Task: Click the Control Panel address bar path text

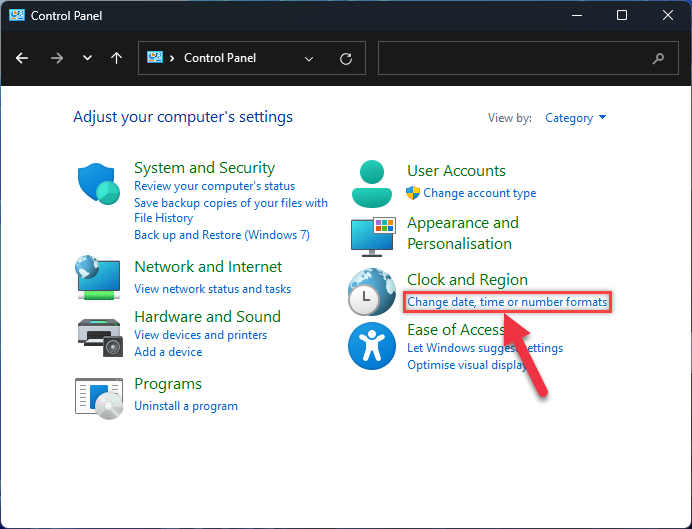Action: pos(220,58)
